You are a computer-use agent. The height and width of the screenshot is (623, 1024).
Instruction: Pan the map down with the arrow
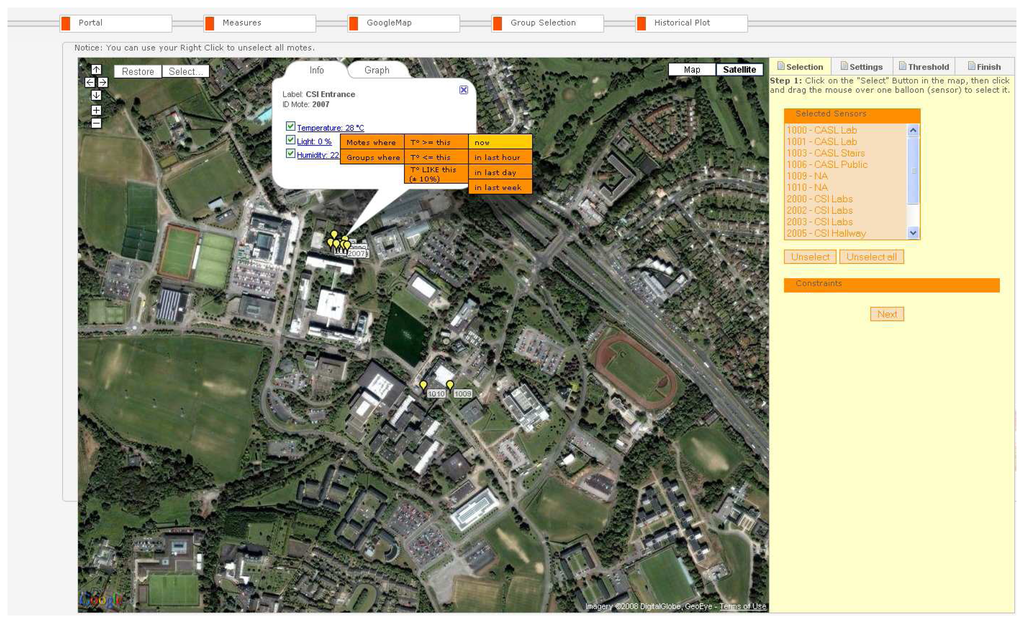coord(96,95)
